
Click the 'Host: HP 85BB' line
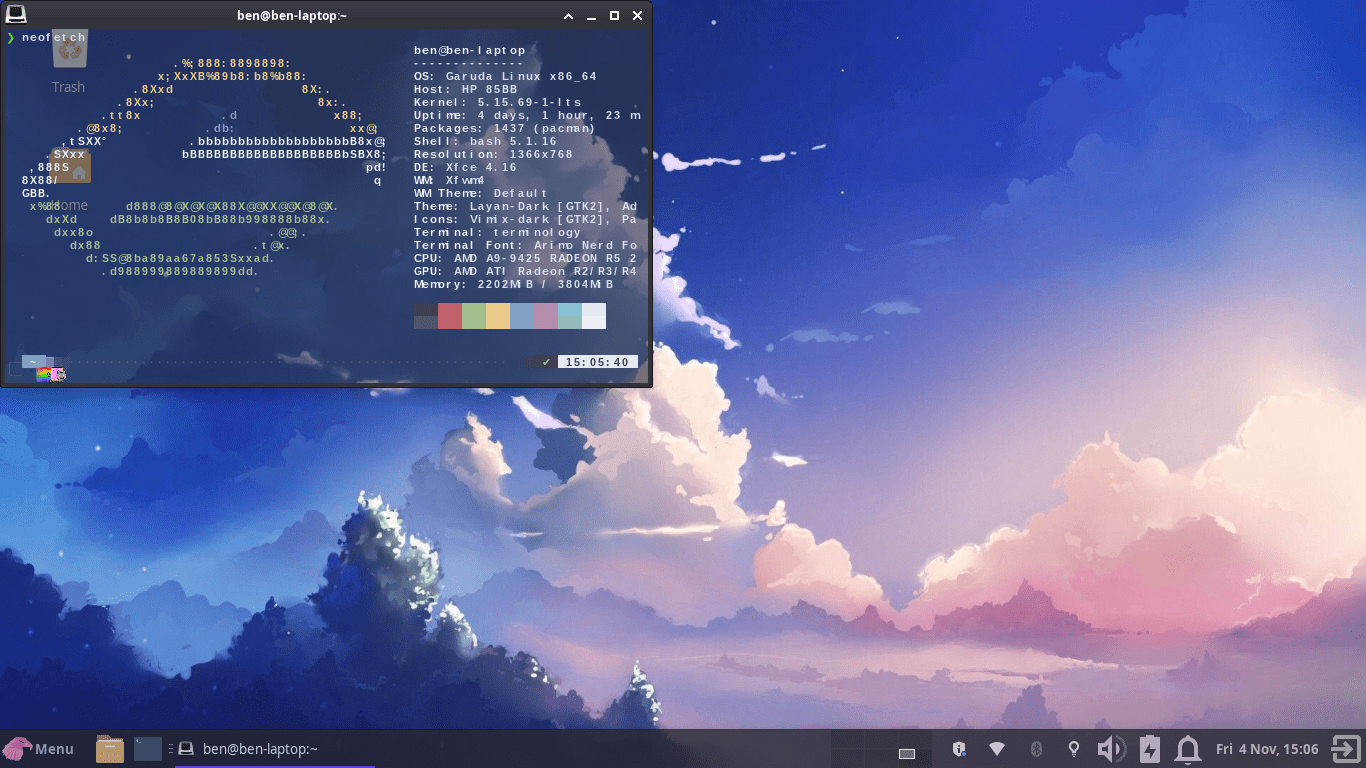click(x=466, y=89)
